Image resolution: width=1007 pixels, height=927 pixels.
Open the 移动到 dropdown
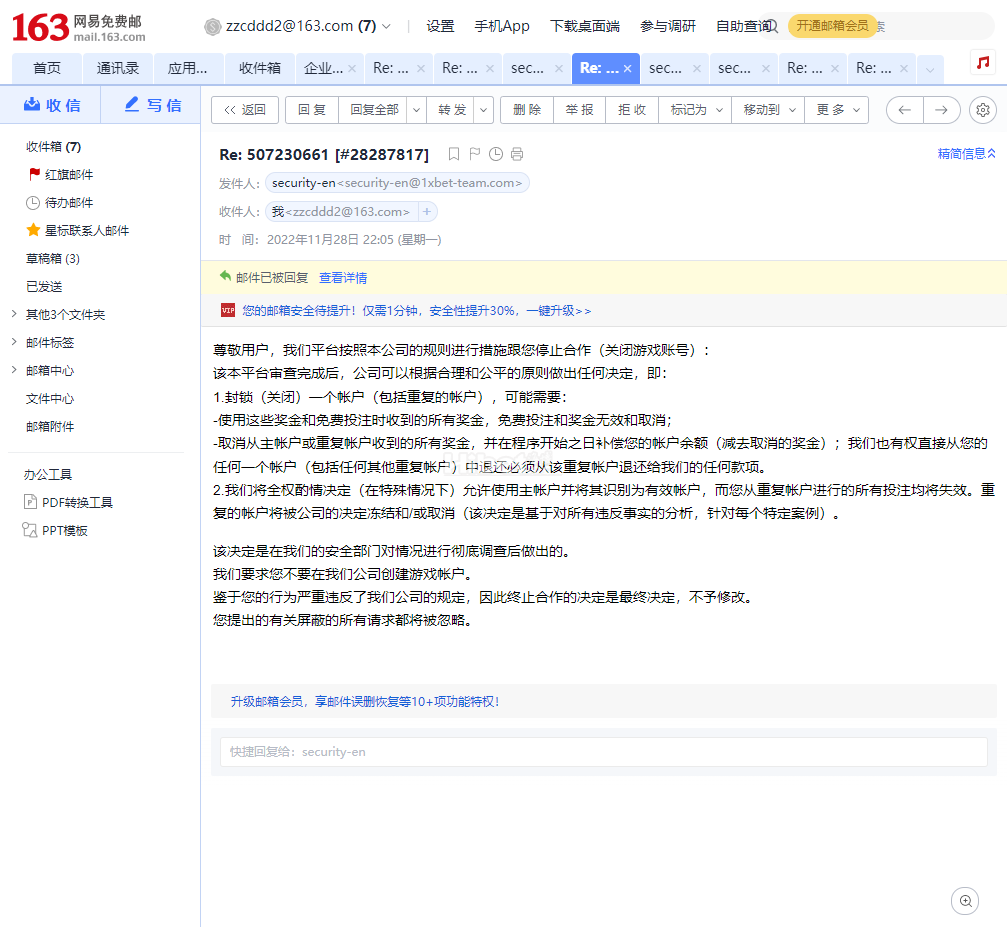[767, 110]
